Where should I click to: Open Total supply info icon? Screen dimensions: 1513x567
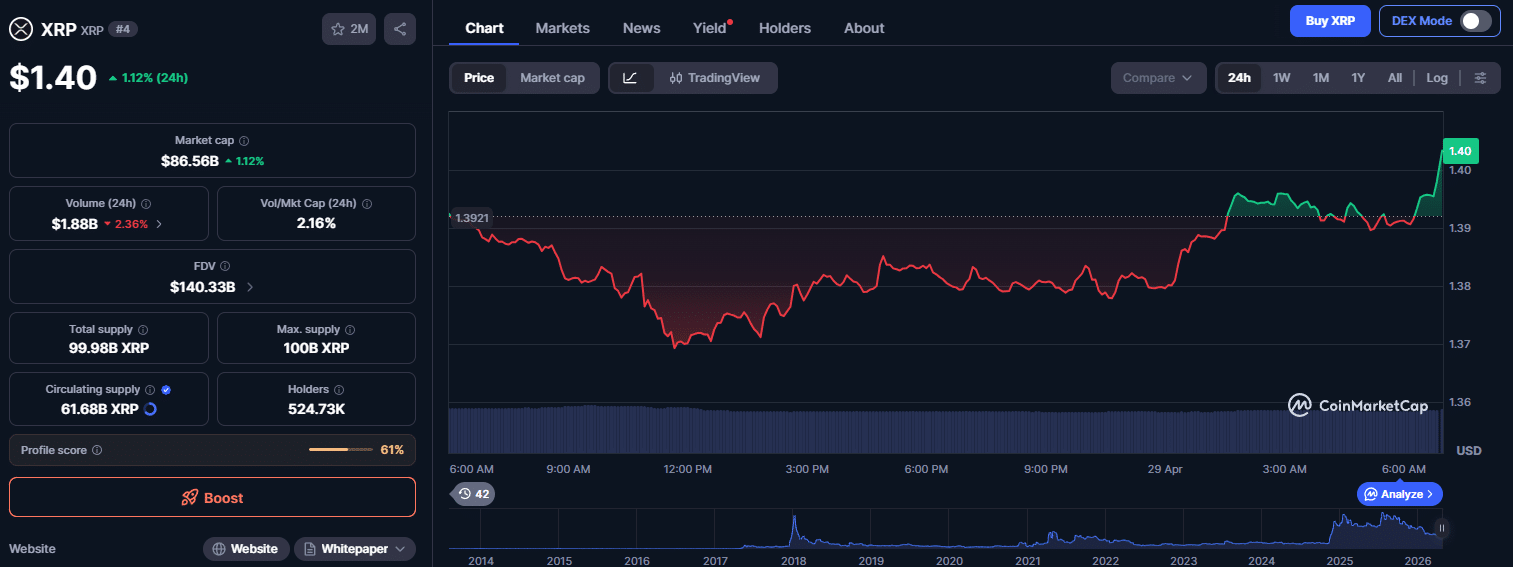143,329
